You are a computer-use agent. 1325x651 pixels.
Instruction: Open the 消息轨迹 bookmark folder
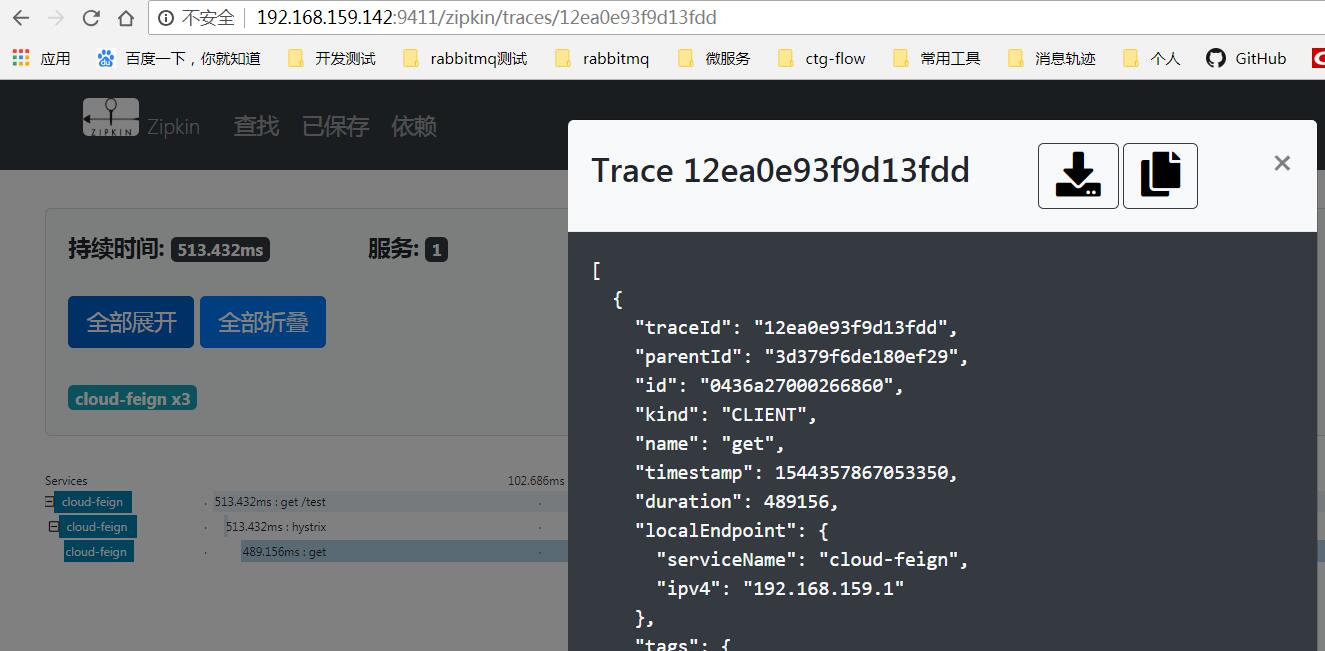click(x=1051, y=58)
